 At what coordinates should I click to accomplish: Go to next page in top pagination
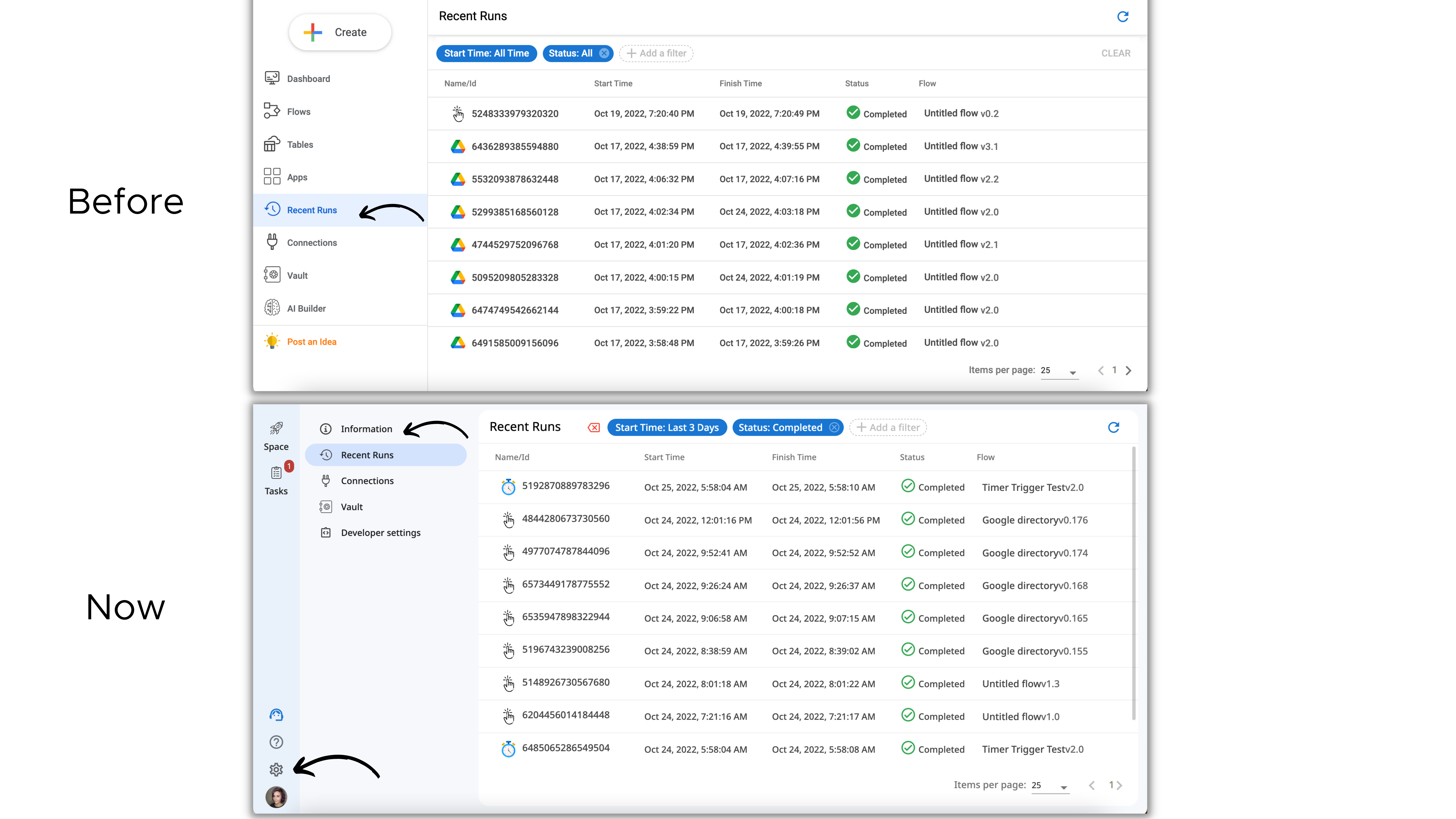(1129, 371)
